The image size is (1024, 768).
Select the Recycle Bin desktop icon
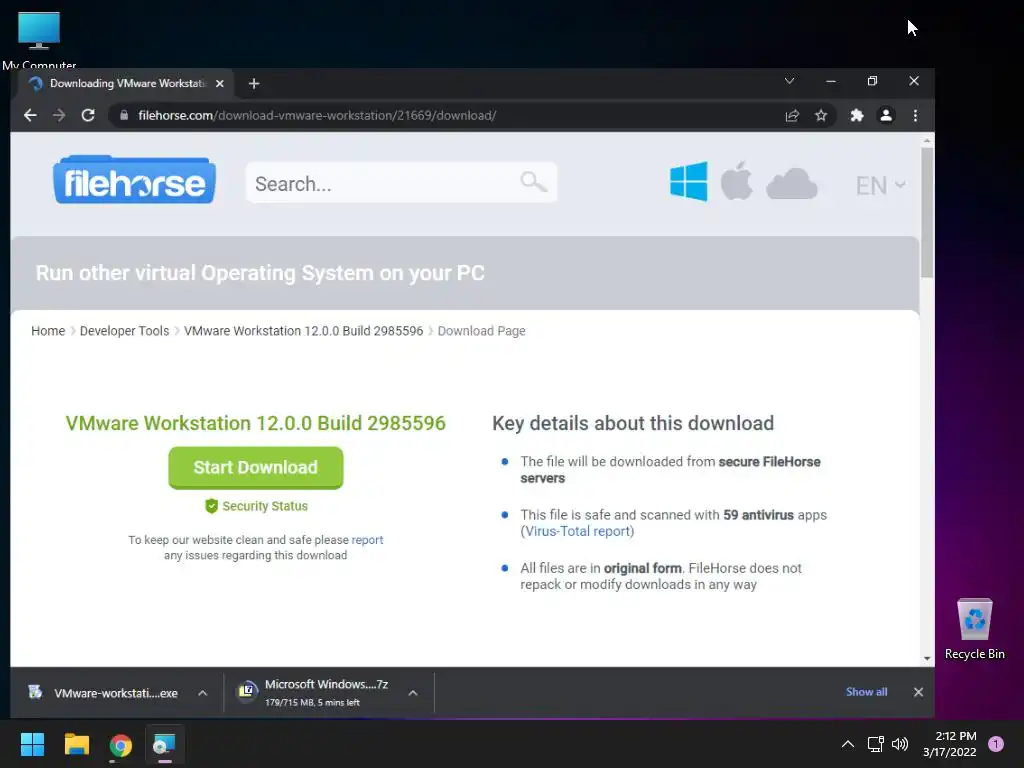974,629
